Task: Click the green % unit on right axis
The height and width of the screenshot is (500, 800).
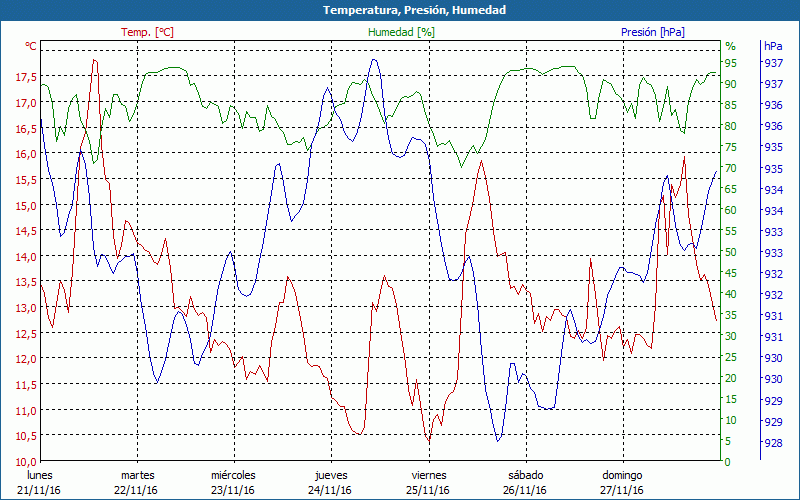Action: tap(730, 46)
